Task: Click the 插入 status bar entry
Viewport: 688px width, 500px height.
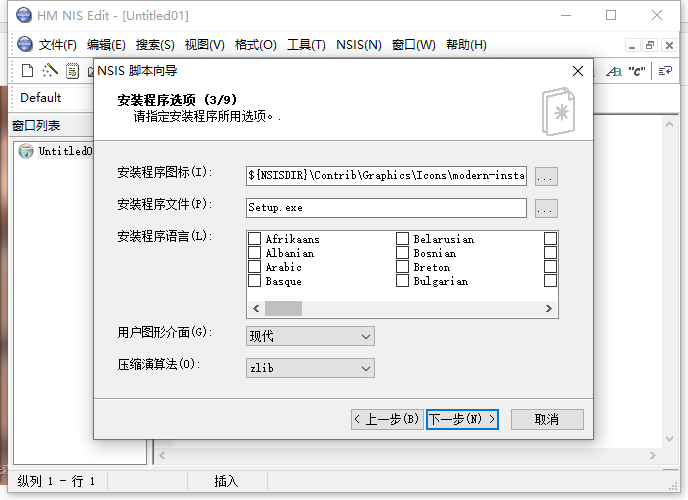Action: 226,481
